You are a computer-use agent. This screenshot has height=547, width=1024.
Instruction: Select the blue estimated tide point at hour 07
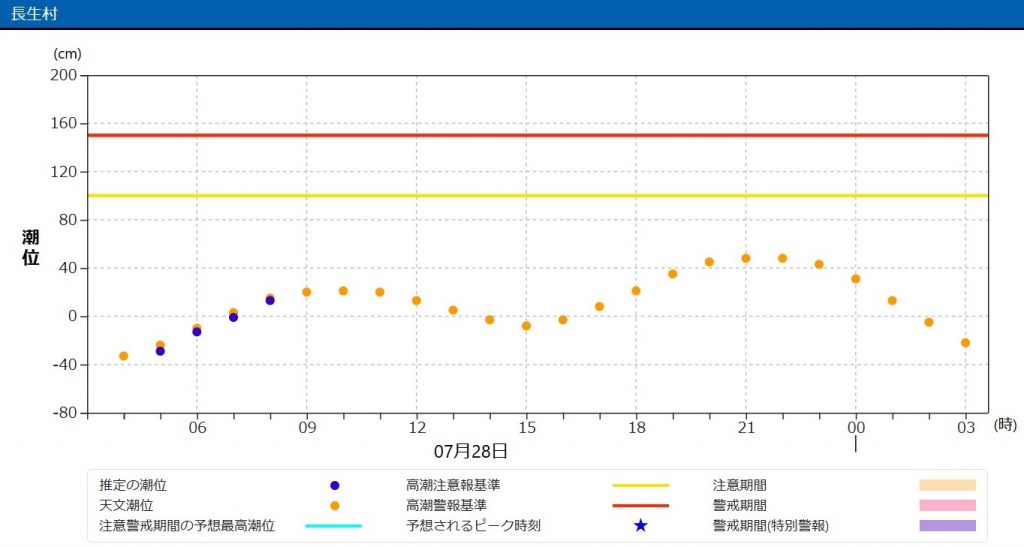click(x=233, y=318)
